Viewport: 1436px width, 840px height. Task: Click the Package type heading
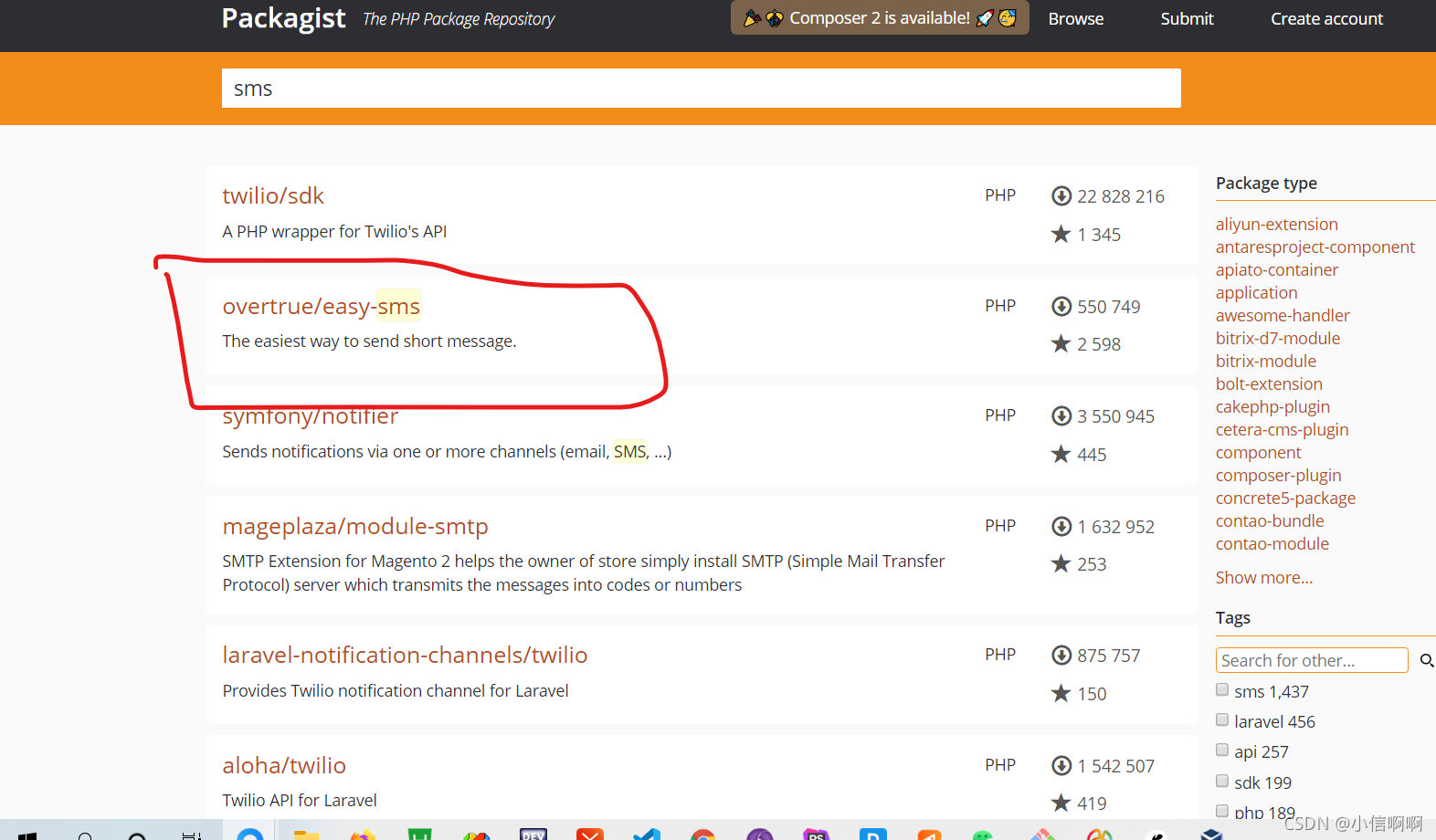(x=1266, y=184)
